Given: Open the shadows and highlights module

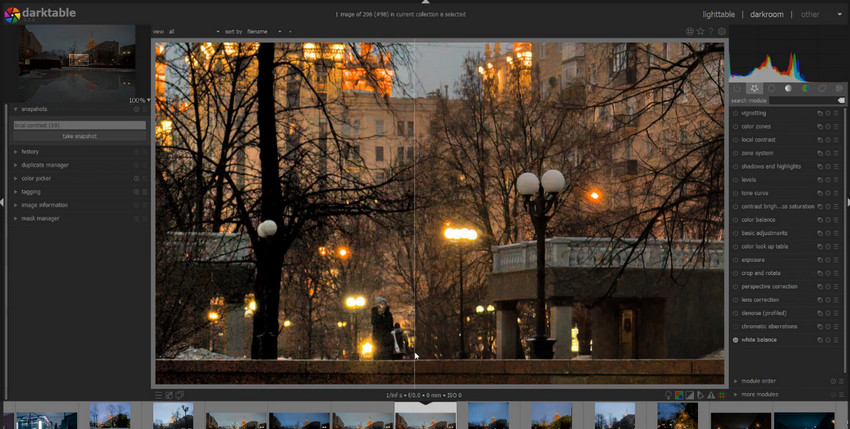Looking at the screenshot, I should click(770, 167).
